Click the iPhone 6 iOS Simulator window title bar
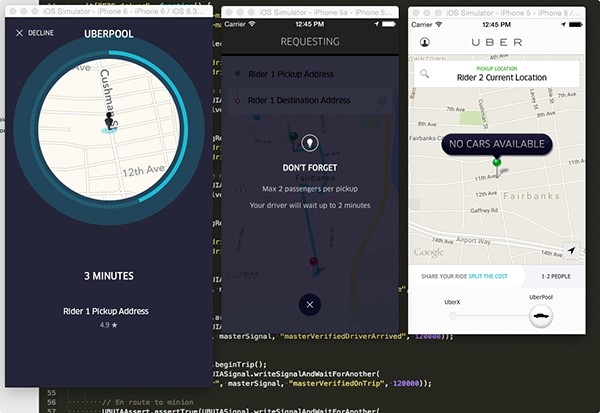Screen dimensions: 600x413 click(x=109, y=11)
